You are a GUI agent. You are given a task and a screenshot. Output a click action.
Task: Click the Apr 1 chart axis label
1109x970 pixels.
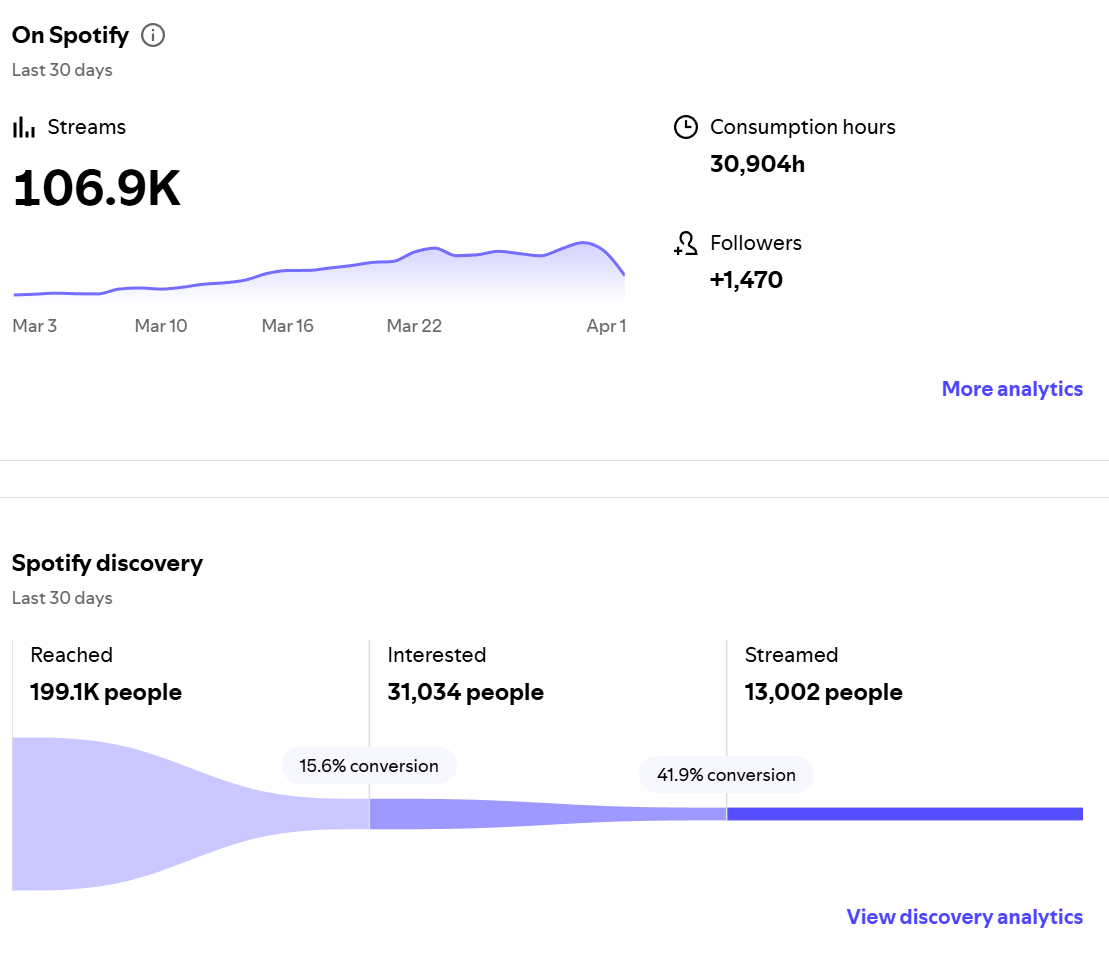[606, 326]
